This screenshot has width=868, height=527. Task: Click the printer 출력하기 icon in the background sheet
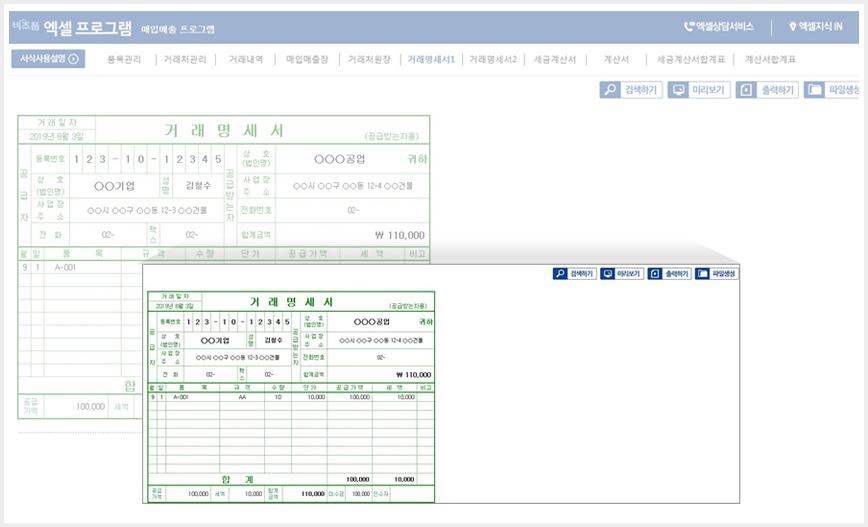click(746, 90)
